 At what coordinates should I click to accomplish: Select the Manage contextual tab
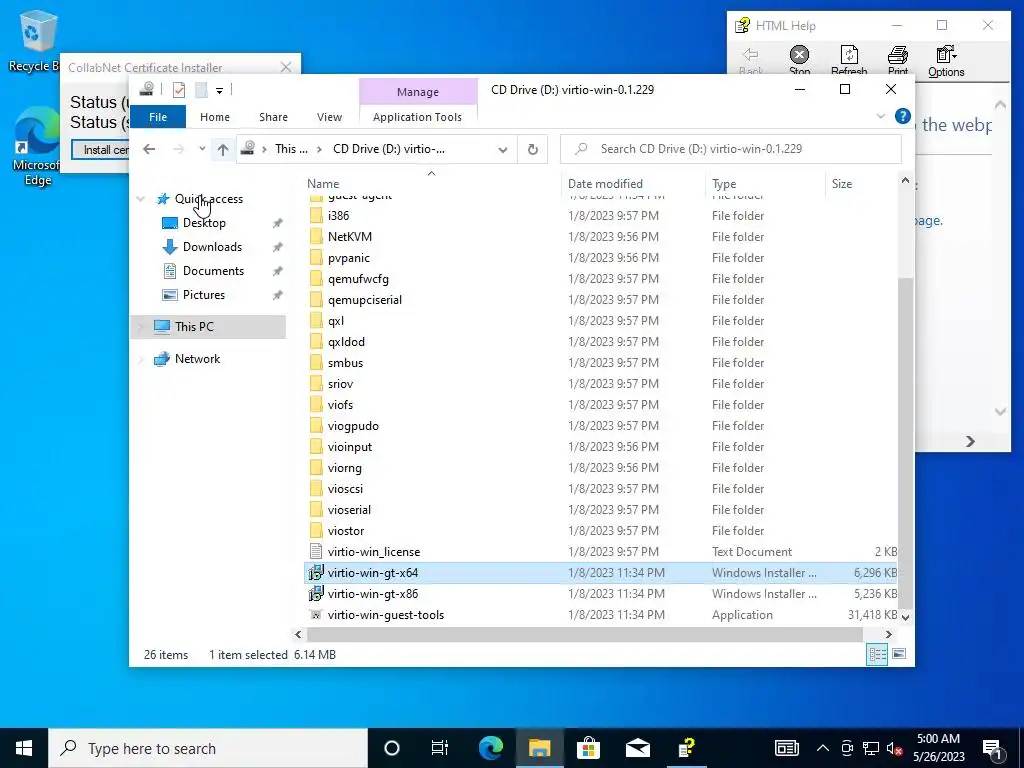(x=418, y=92)
